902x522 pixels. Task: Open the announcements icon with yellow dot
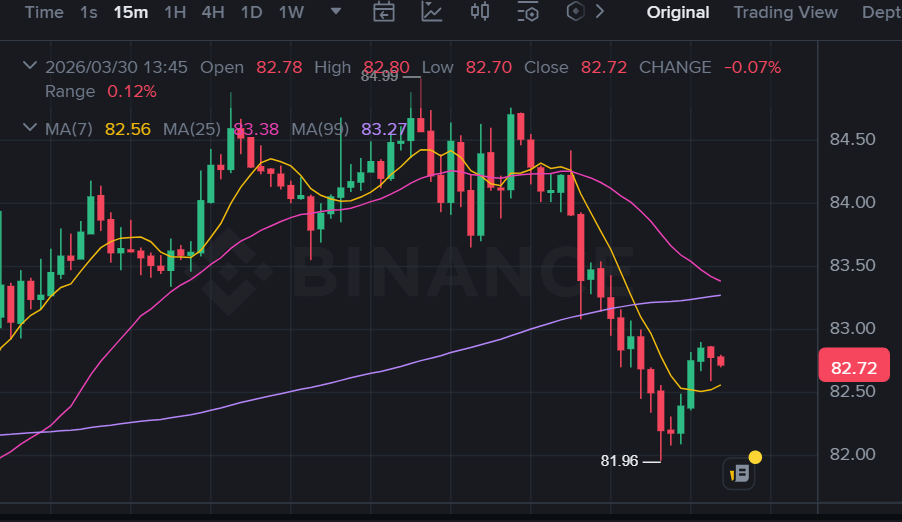(739, 474)
